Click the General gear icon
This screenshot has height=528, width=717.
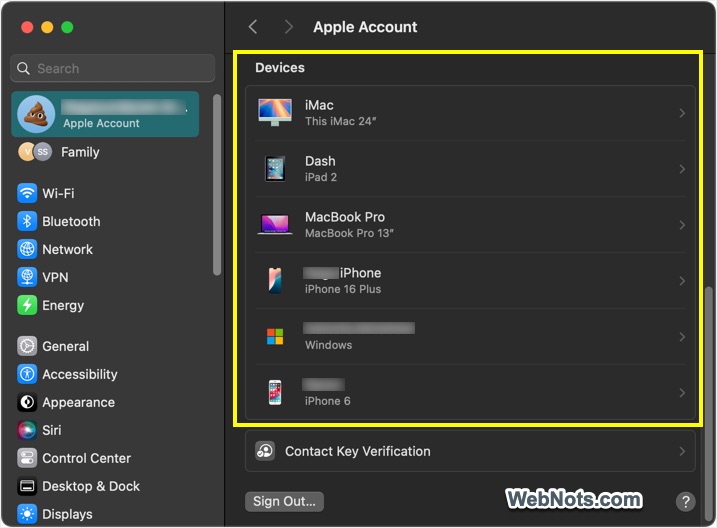coord(27,346)
